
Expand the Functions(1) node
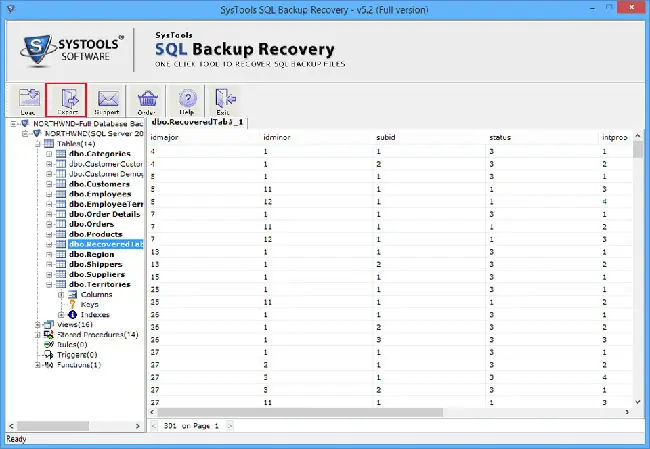pos(37,365)
